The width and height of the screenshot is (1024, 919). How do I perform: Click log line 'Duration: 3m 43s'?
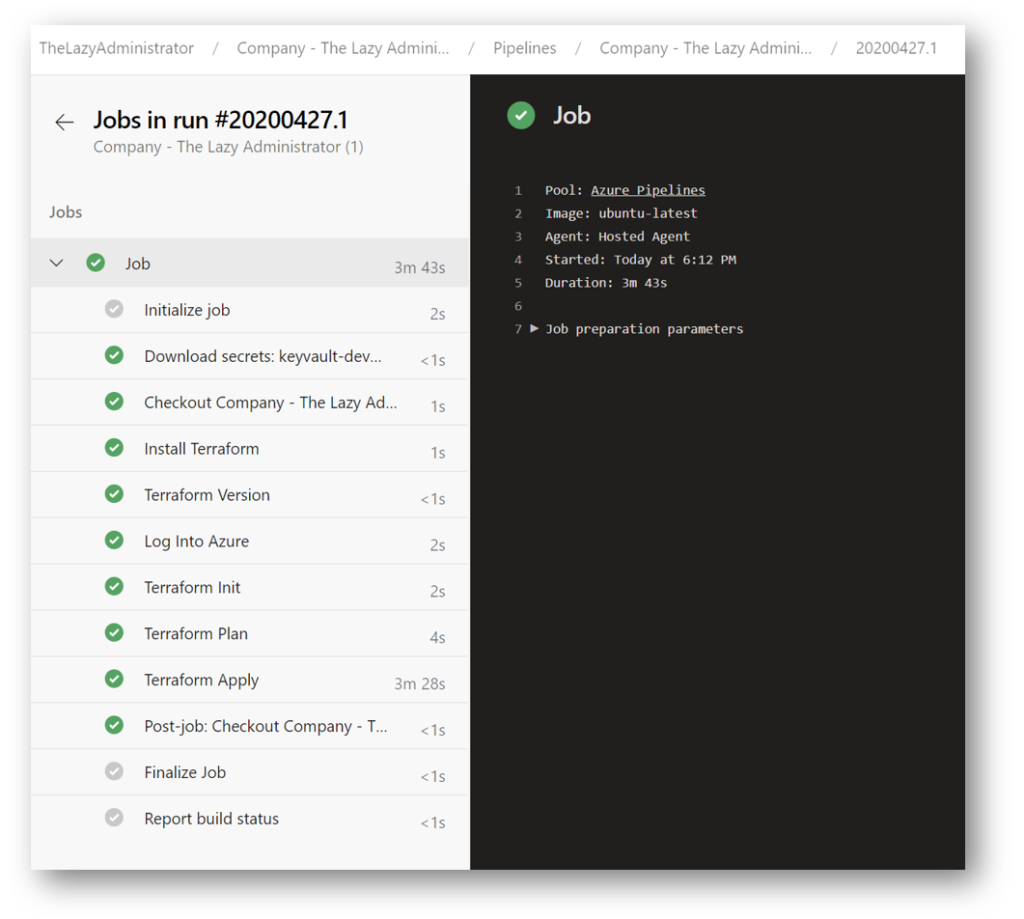point(606,283)
